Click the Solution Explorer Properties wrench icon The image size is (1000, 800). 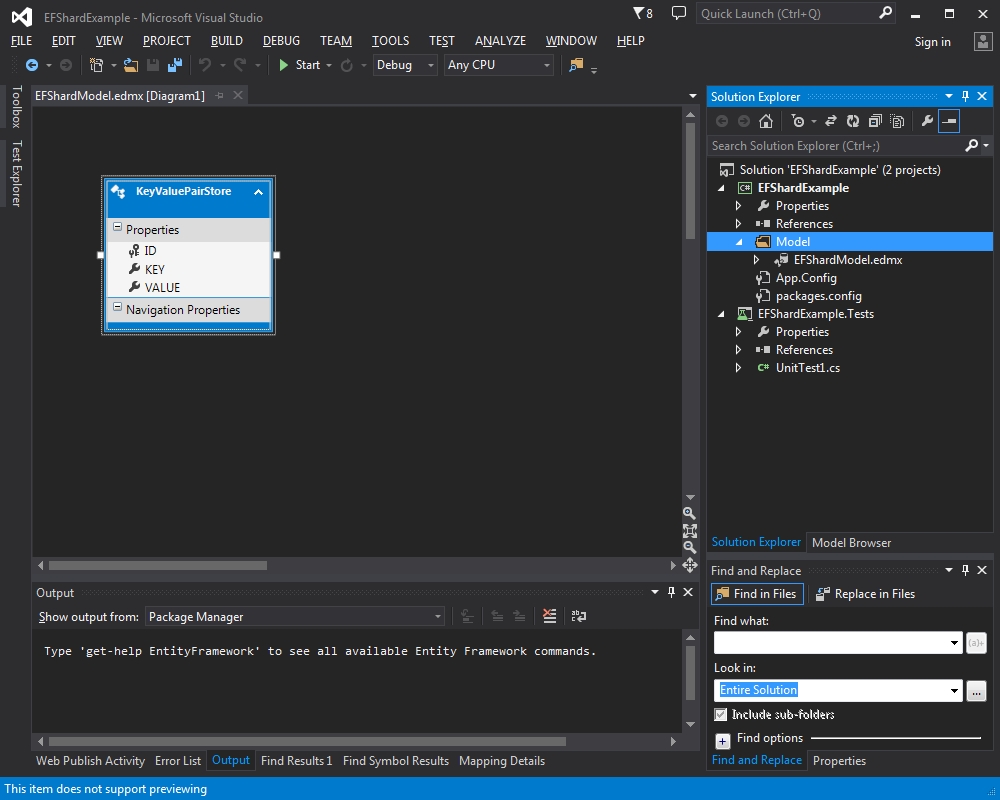point(927,121)
